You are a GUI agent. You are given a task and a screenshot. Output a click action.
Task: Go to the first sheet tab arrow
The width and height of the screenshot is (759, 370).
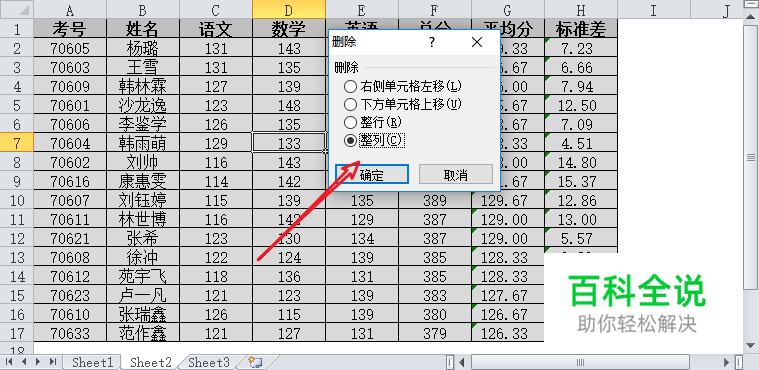9,362
